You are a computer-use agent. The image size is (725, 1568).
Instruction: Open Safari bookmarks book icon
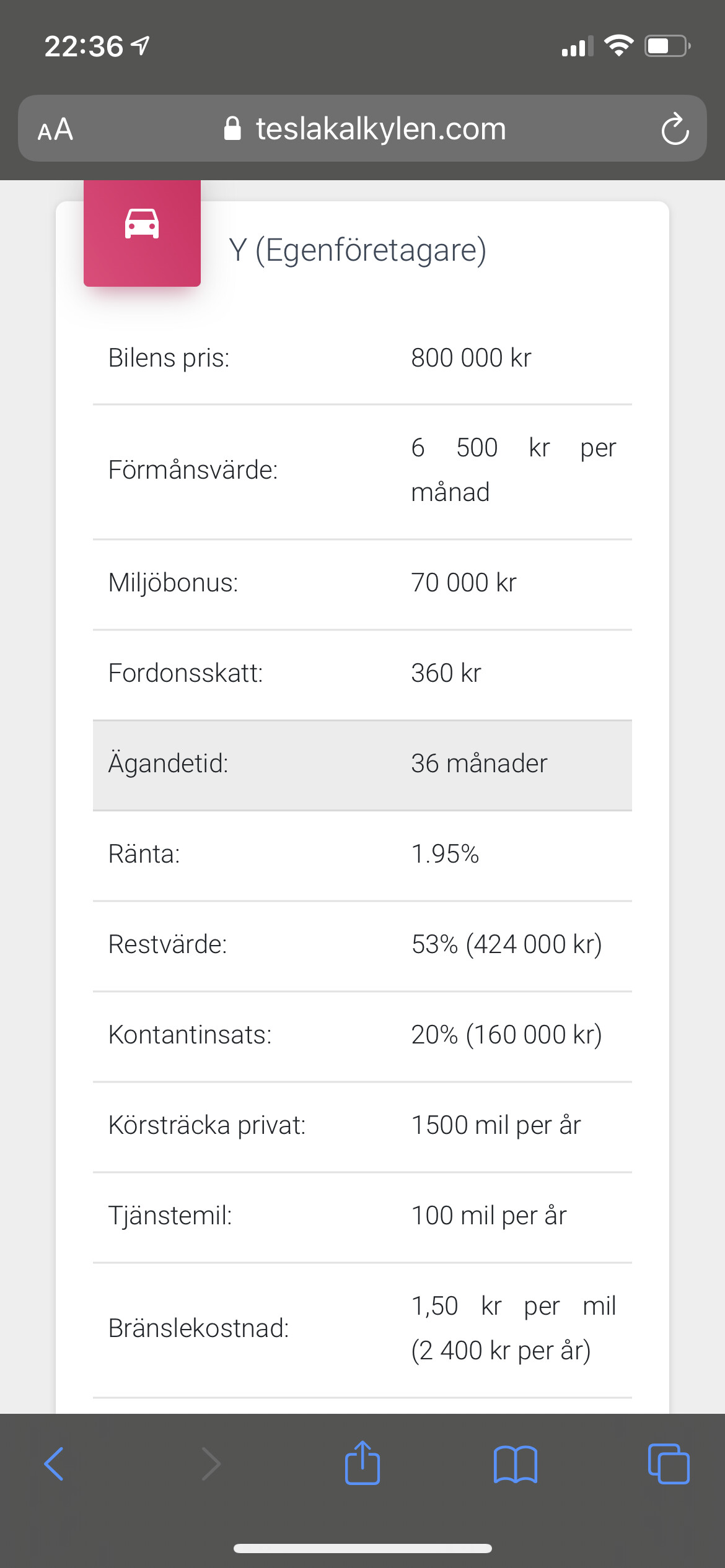pos(516,1464)
